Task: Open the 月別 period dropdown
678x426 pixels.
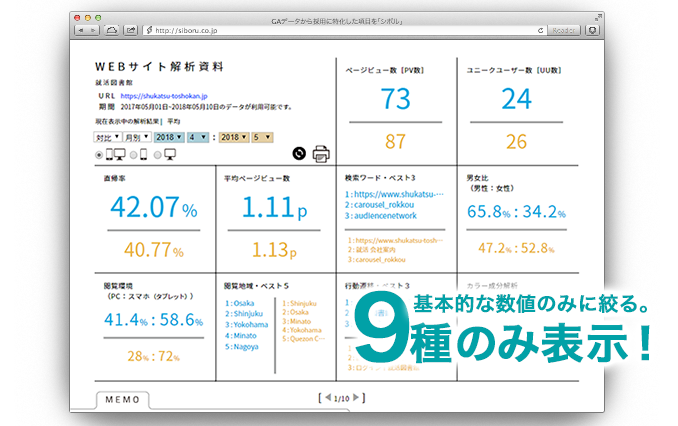Action: [x=136, y=137]
